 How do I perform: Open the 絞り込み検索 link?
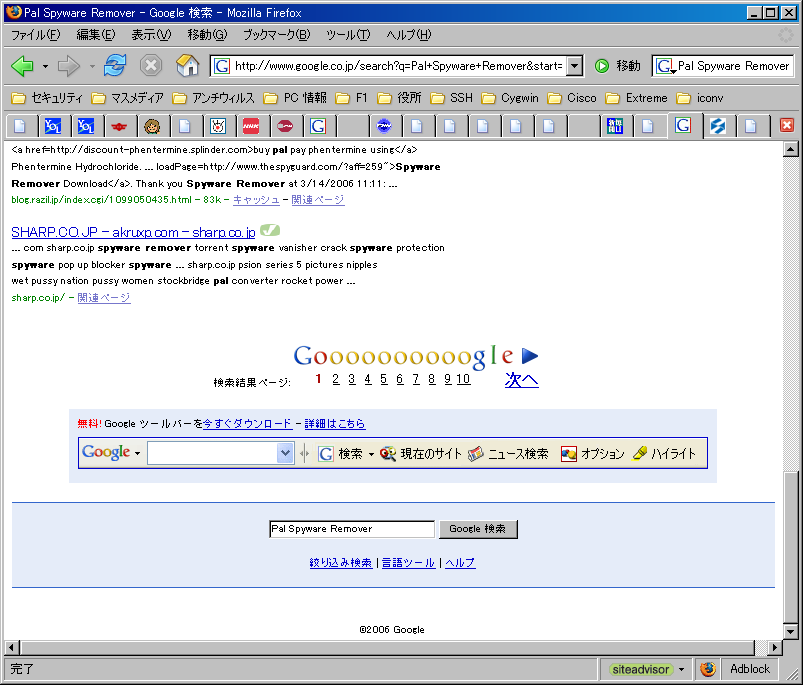coord(341,563)
